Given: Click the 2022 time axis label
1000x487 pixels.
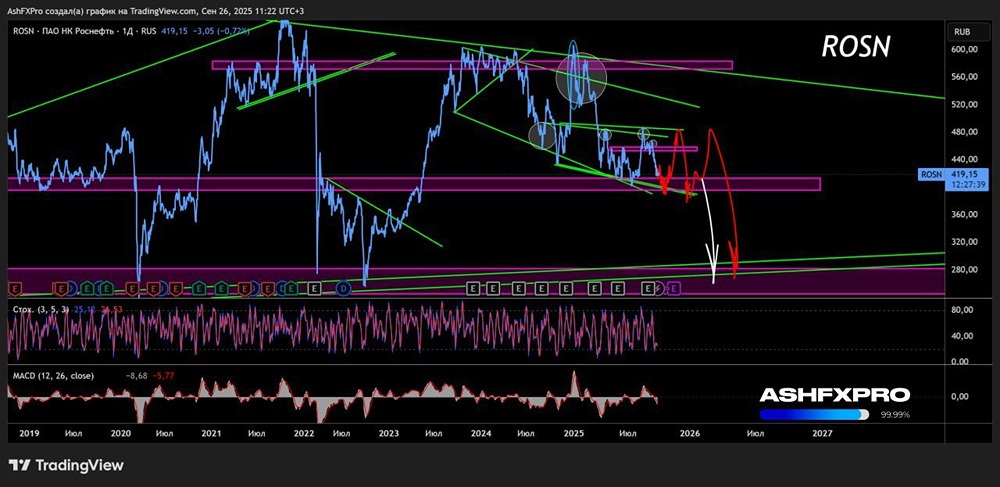Looking at the screenshot, I should tap(304, 433).
